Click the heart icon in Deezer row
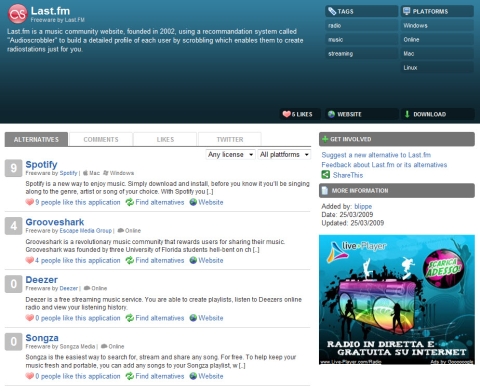480x391 pixels. coord(30,318)
